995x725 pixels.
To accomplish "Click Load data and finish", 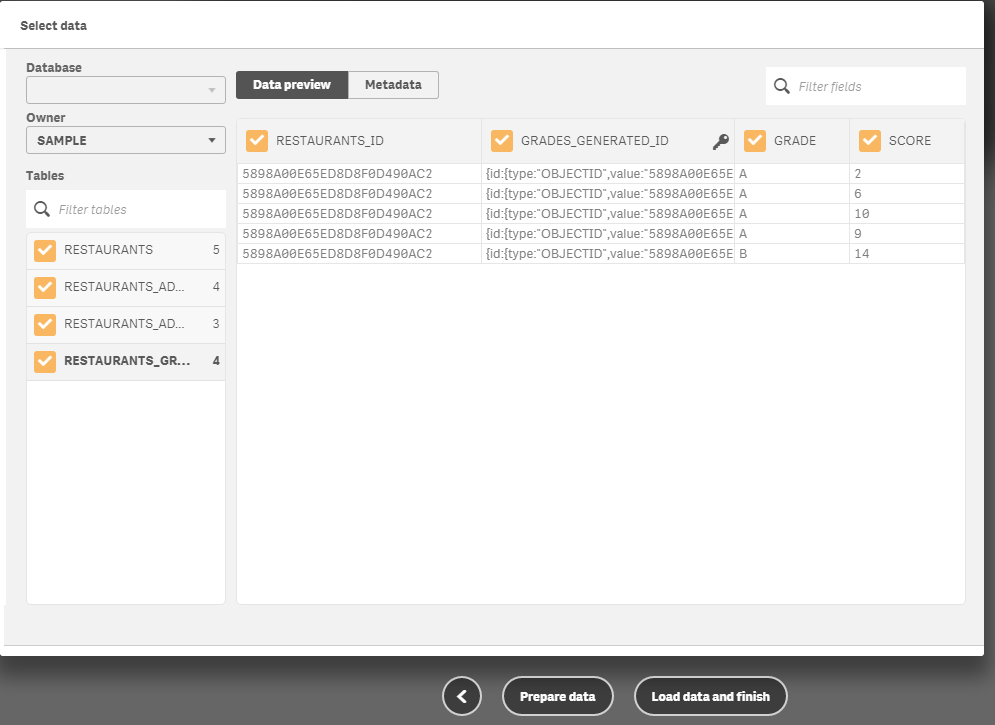I will (710, 695).
